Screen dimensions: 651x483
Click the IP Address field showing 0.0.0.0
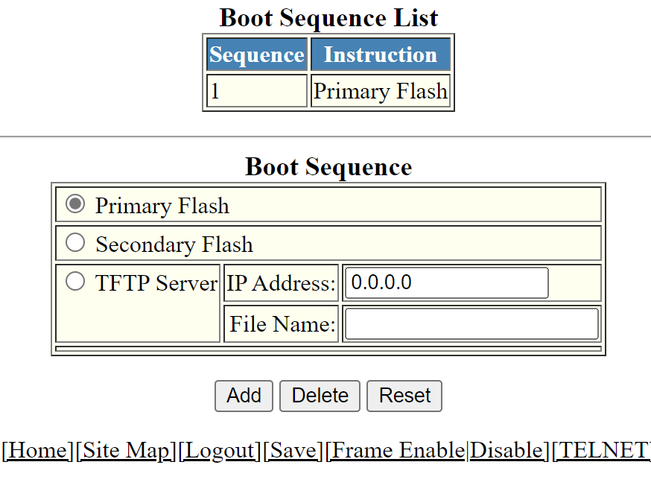[446, 283]
